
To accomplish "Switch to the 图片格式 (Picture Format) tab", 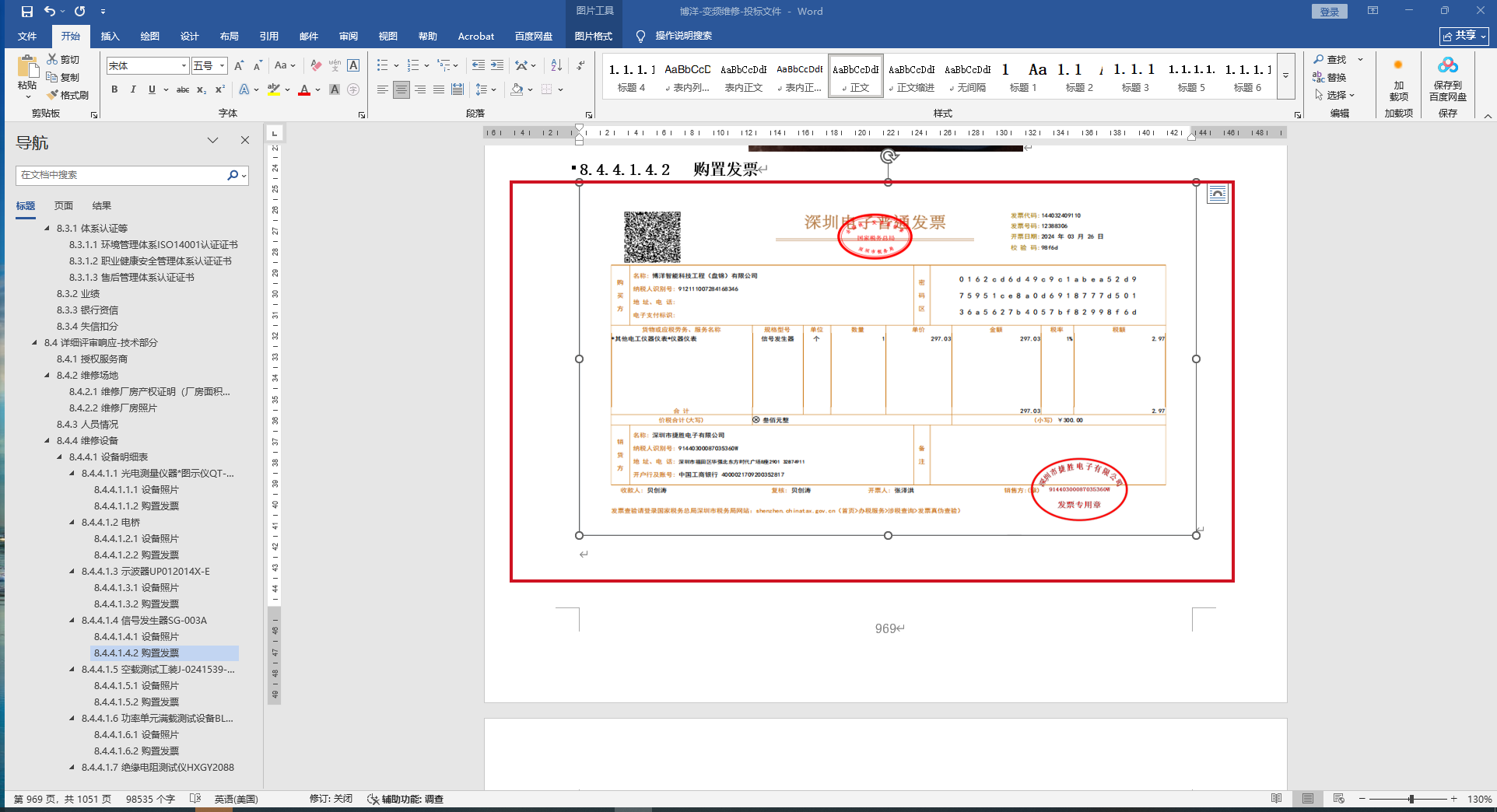I will 594,36.
